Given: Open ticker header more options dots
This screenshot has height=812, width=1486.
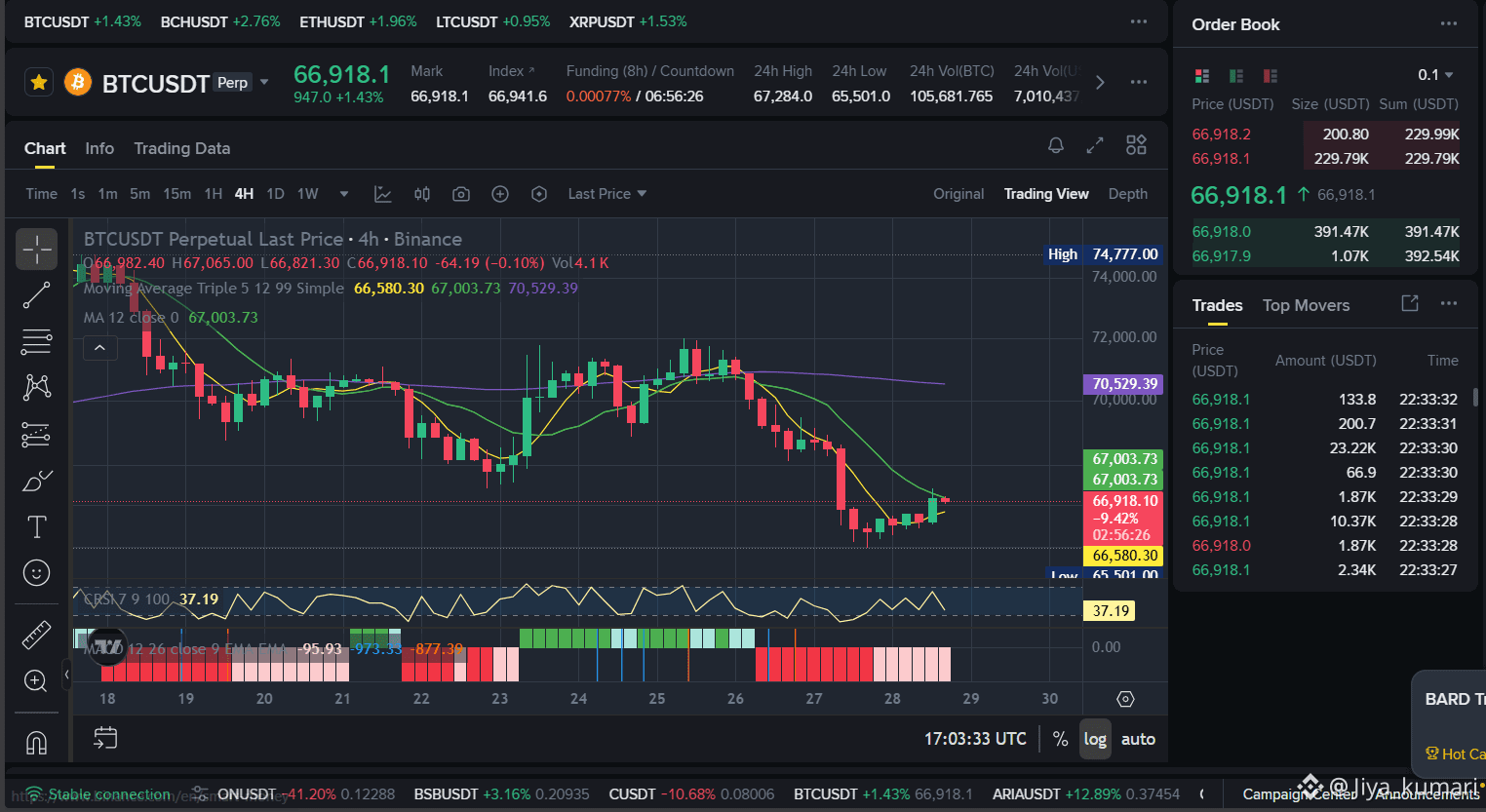Looking at the screenshot, I should tap(1138, 83).
